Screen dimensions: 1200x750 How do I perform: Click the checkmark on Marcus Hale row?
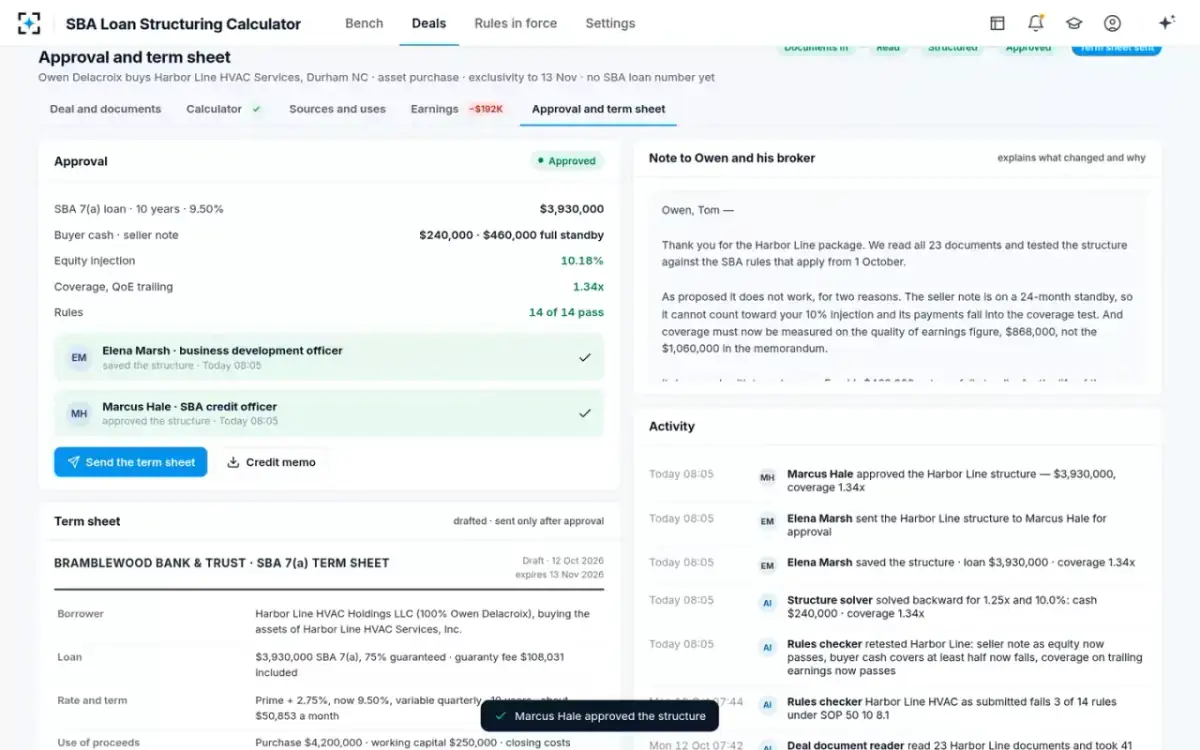pos(585,413)
